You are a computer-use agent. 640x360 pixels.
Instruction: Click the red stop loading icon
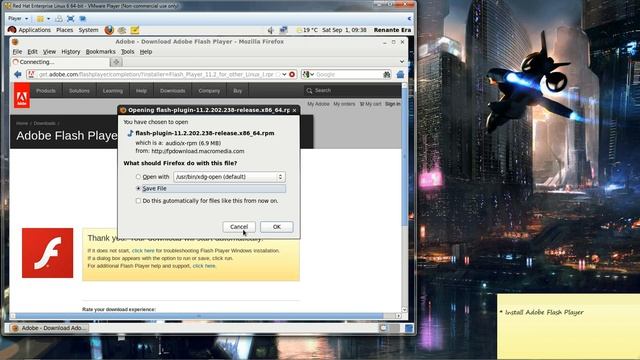click(292, 74)
